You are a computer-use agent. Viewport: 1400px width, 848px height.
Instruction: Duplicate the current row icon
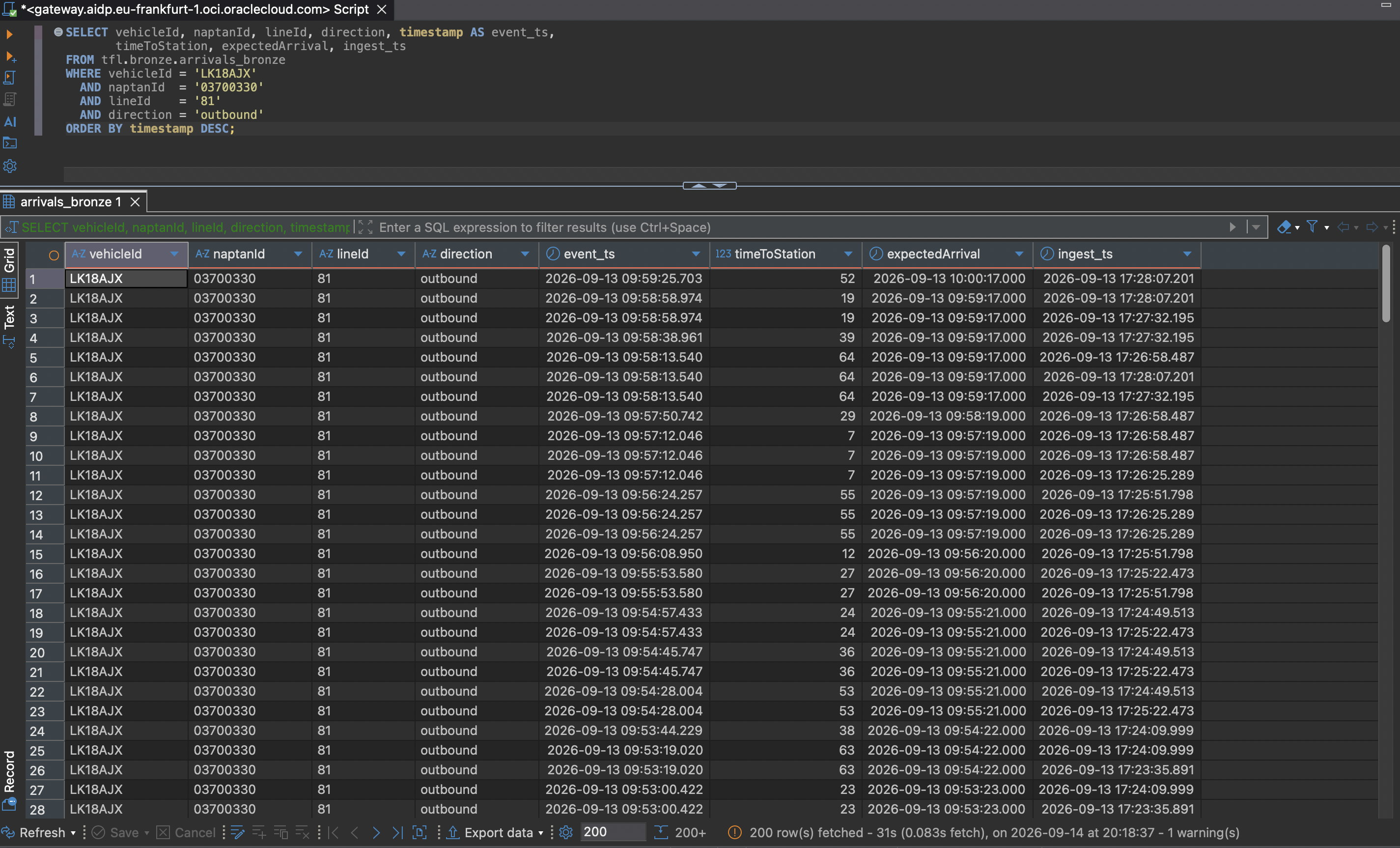tap(280, 833)
